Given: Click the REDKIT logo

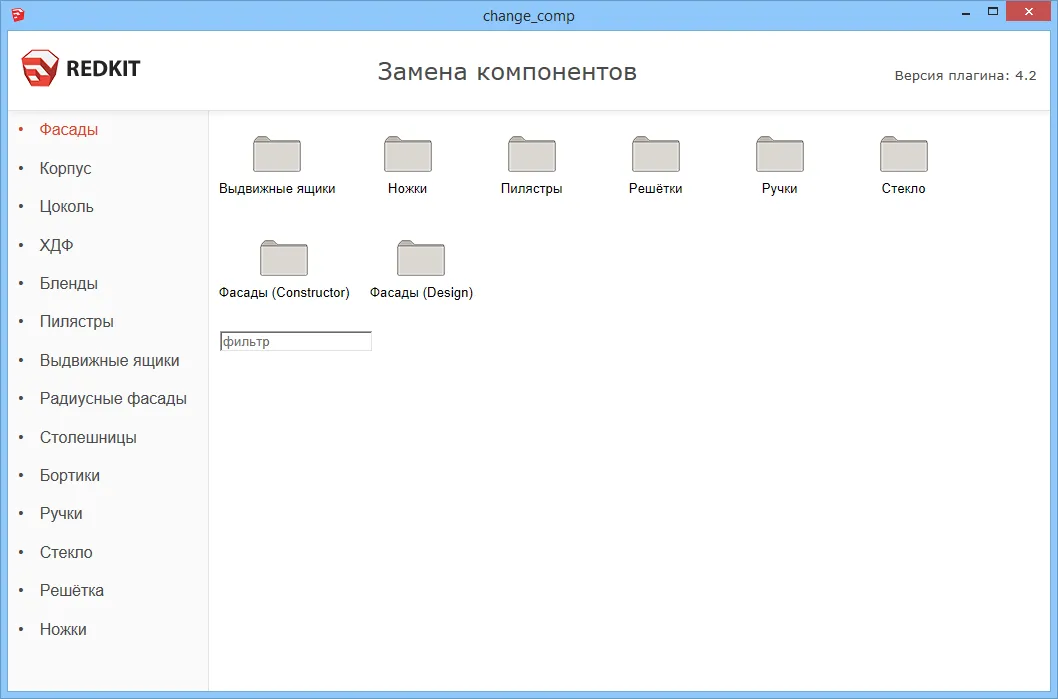Looking at the screenshot, I should 81,69.
